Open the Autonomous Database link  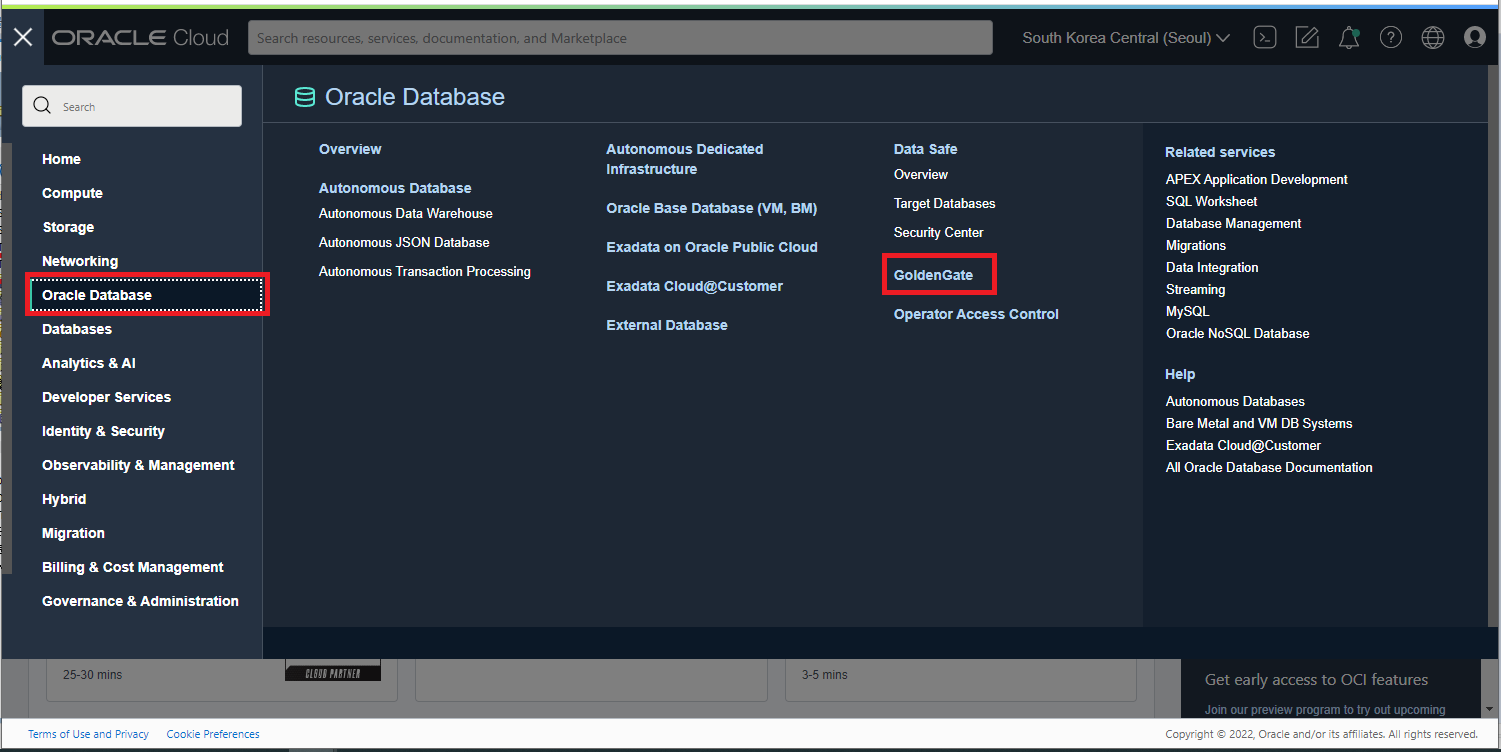coord(395,188)
